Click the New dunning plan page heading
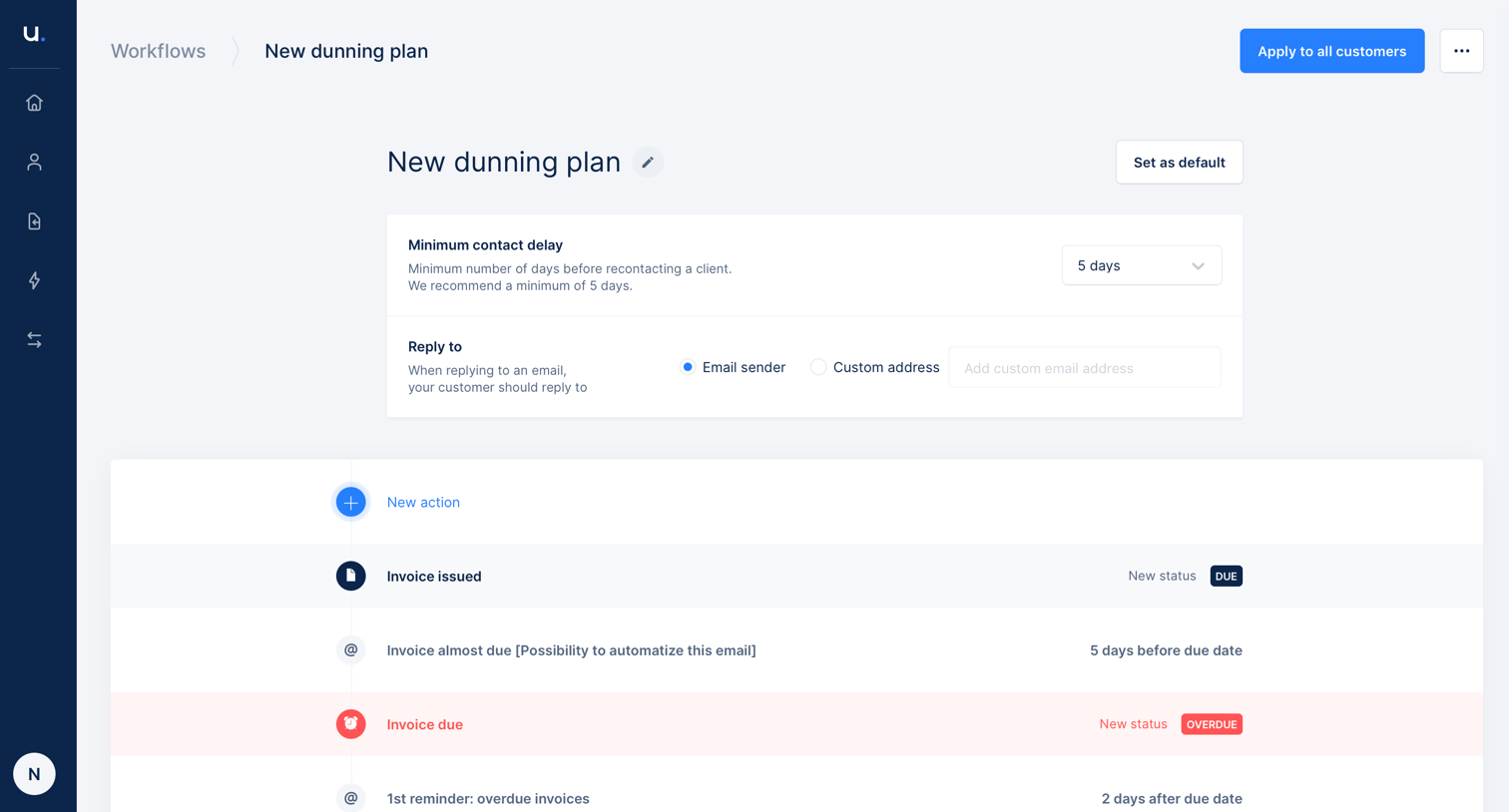The height and width of the screenshot is (812, 1509). click(504, 162)
